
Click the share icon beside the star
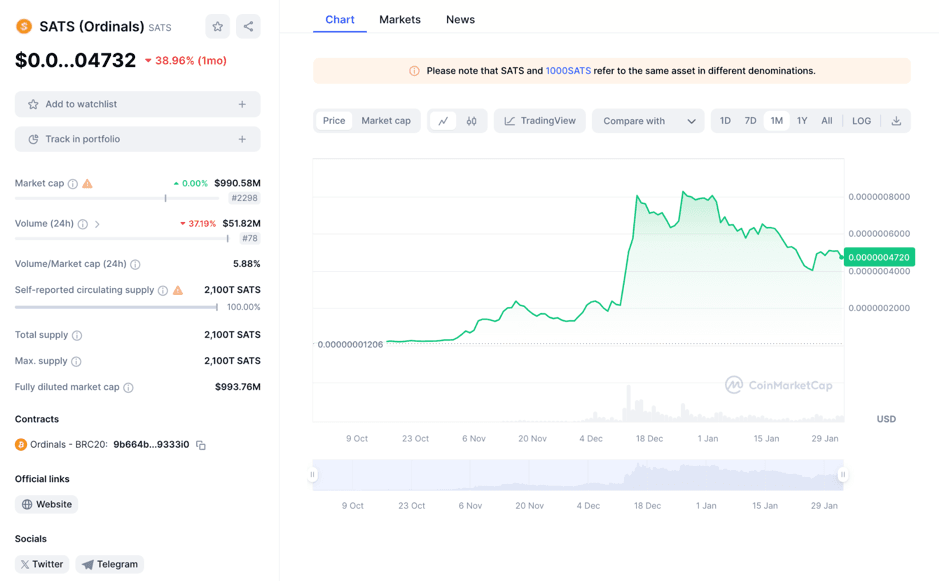(248, 27)
